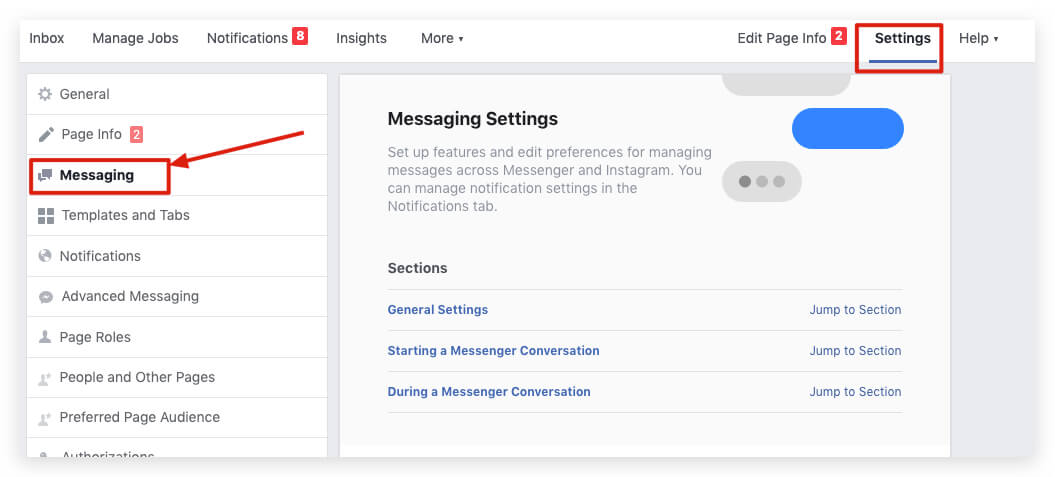Click the Advanced Messaging messenger icon

(x=46, y=297)
